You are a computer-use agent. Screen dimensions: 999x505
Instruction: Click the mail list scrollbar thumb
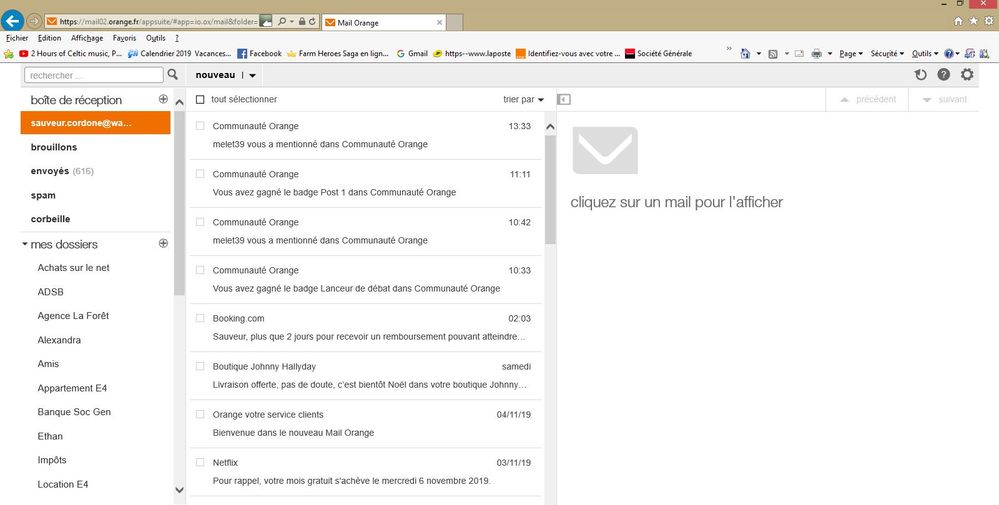click(550, 189)
